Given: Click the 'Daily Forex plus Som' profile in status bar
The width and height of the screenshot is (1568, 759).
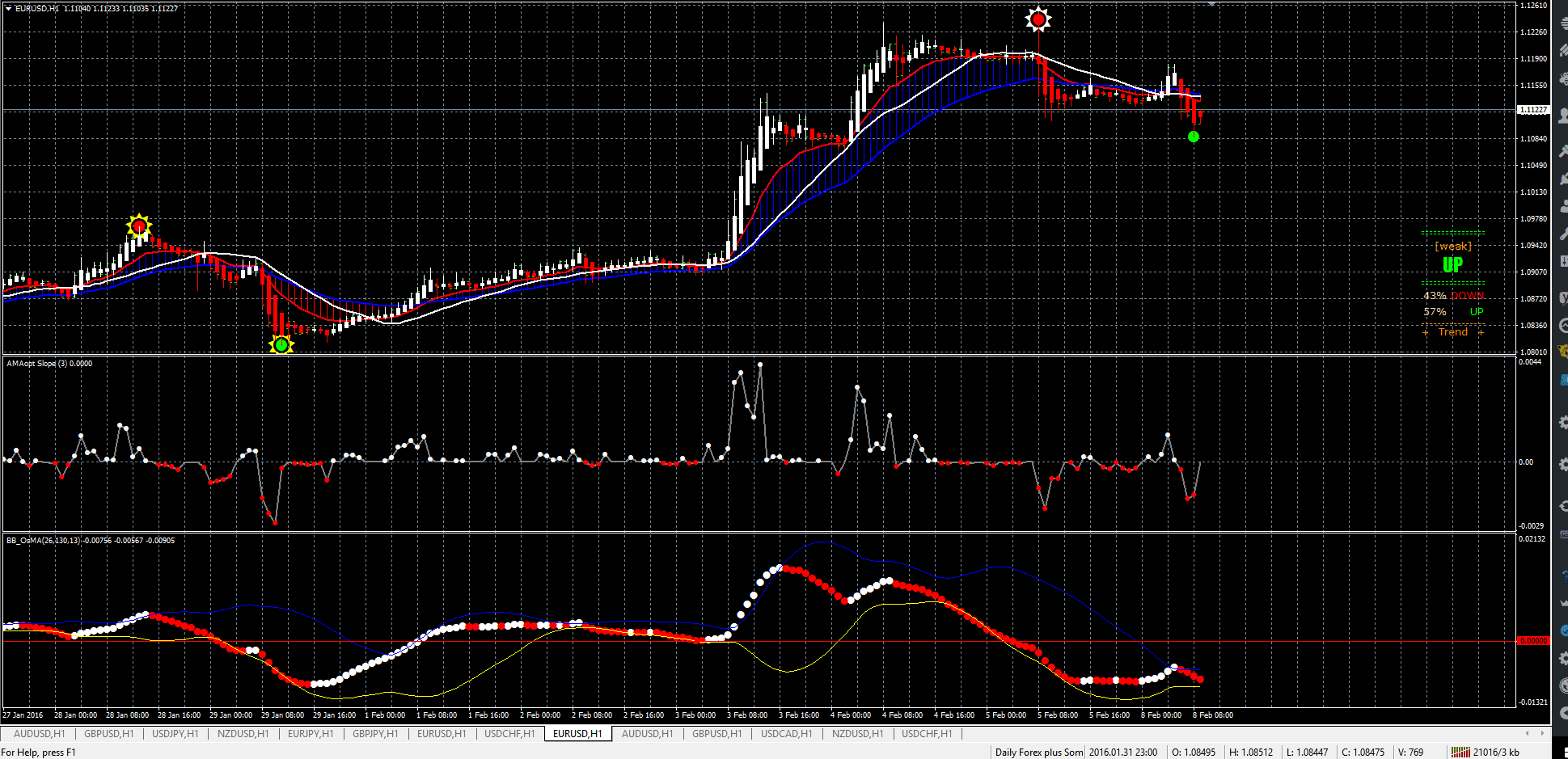Looking at the screenshot, I should click(x=1038, y=753).
